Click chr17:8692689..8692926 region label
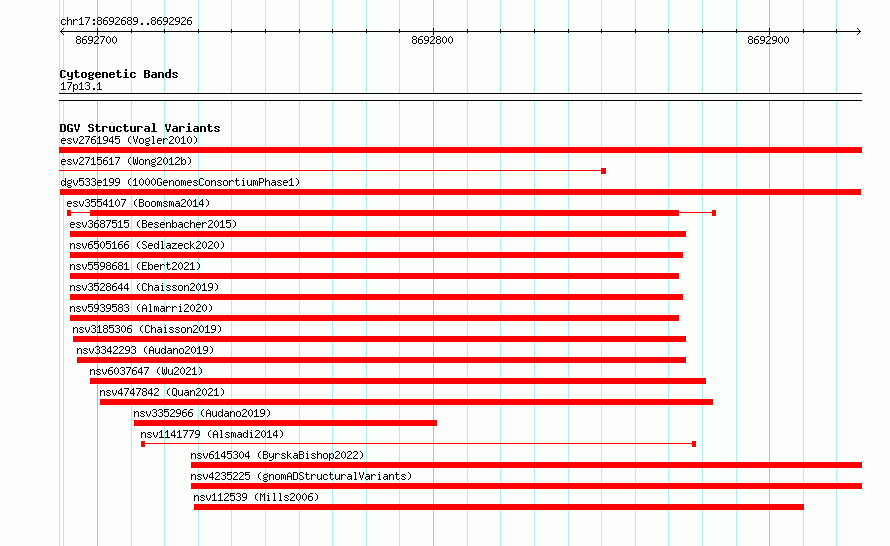 126,21
